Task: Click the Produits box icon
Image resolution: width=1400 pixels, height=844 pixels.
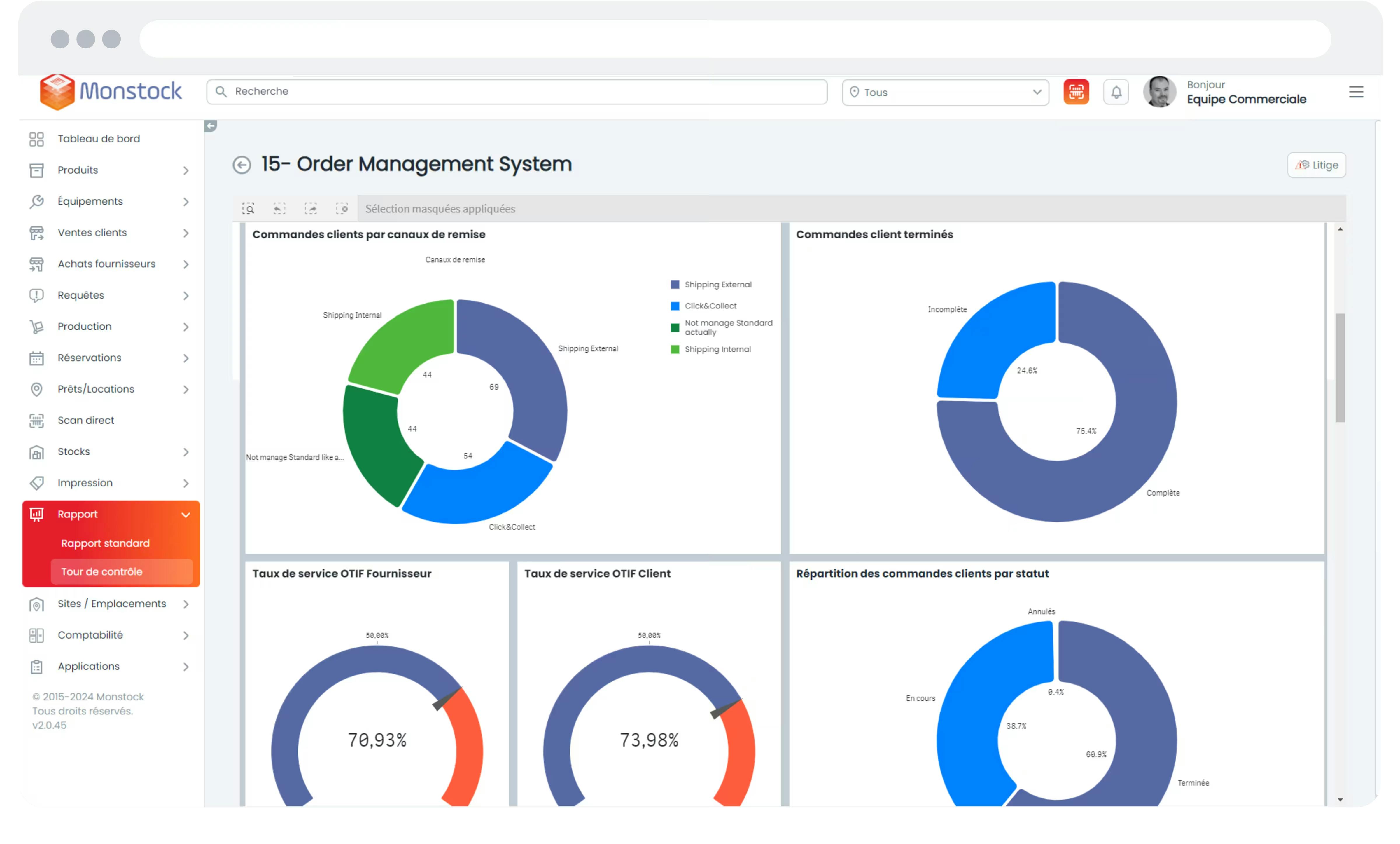Action: point(36,170)
